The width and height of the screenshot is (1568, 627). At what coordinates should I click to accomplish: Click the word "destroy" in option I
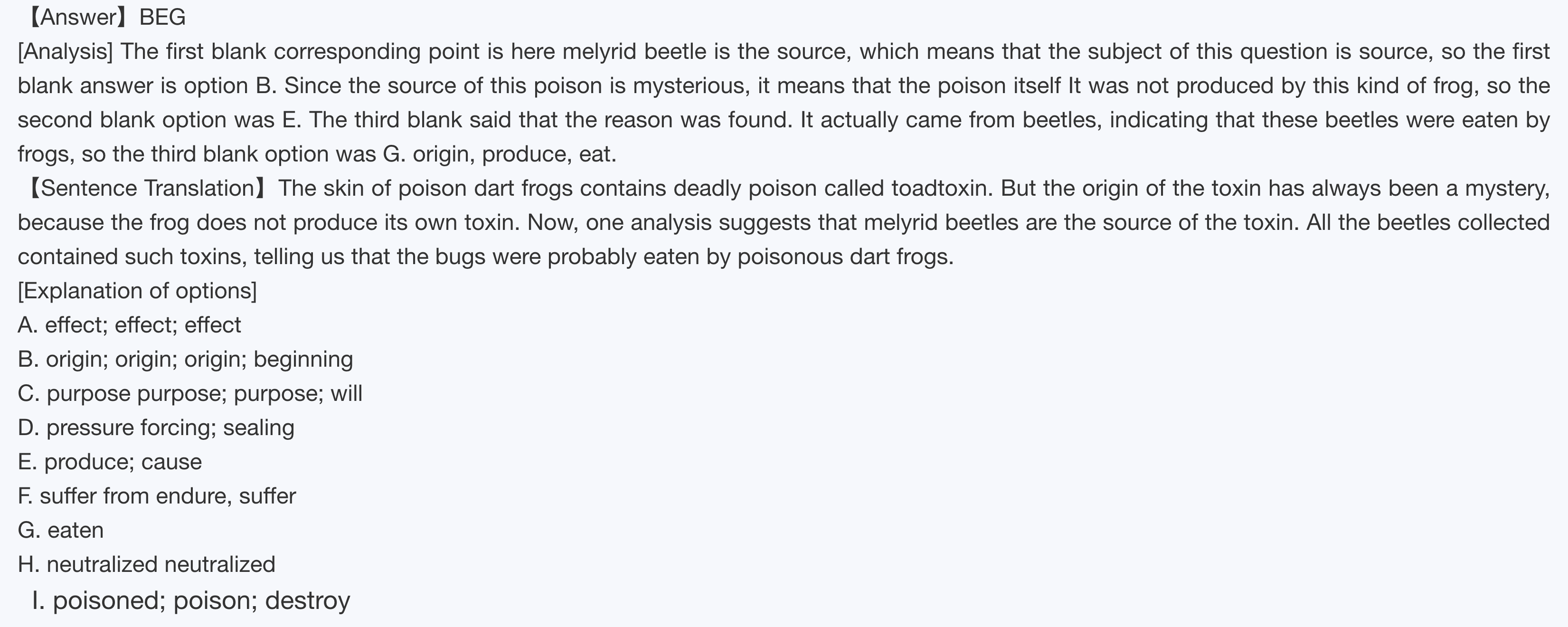(307, 600)
